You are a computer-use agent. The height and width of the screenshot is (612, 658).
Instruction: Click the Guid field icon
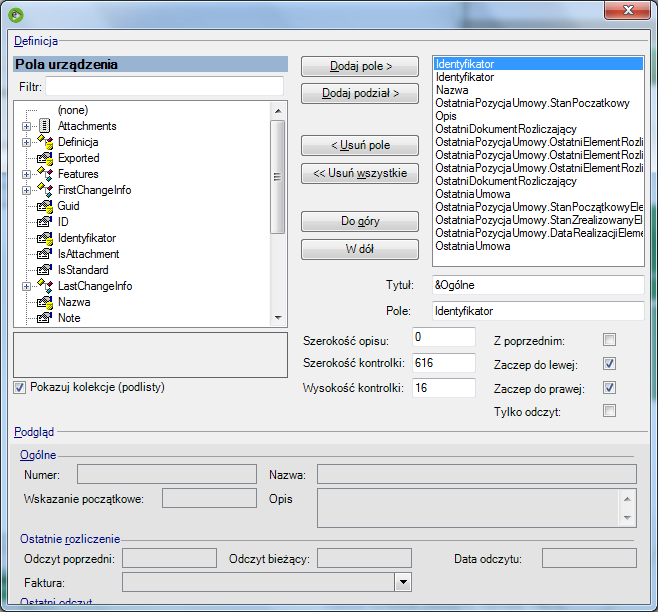pos(45,206)
